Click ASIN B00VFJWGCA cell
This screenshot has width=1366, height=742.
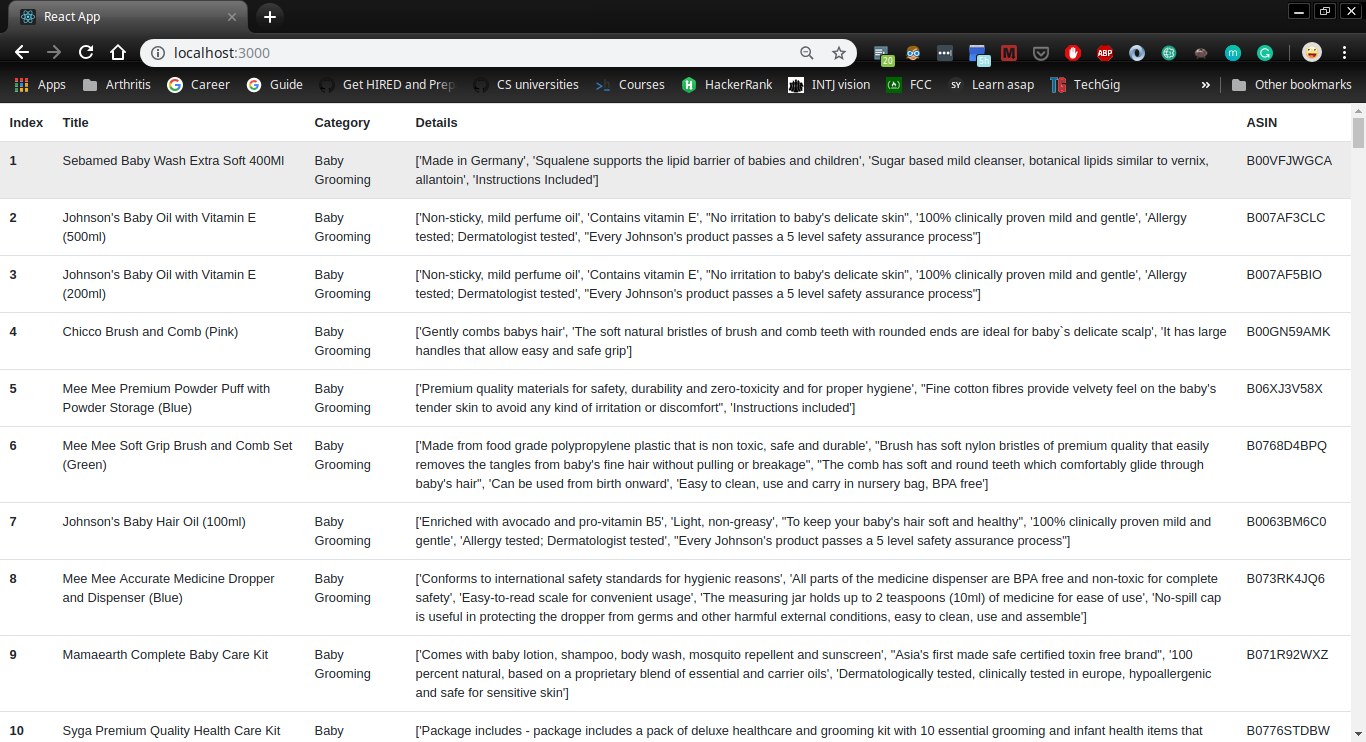[1289, 161]
